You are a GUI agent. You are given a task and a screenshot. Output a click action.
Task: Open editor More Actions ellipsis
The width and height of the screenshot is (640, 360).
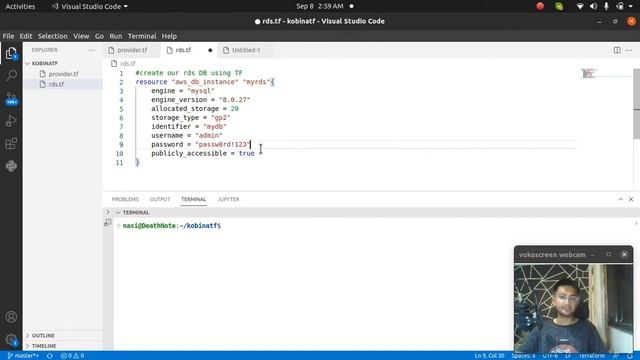point(629,50)
